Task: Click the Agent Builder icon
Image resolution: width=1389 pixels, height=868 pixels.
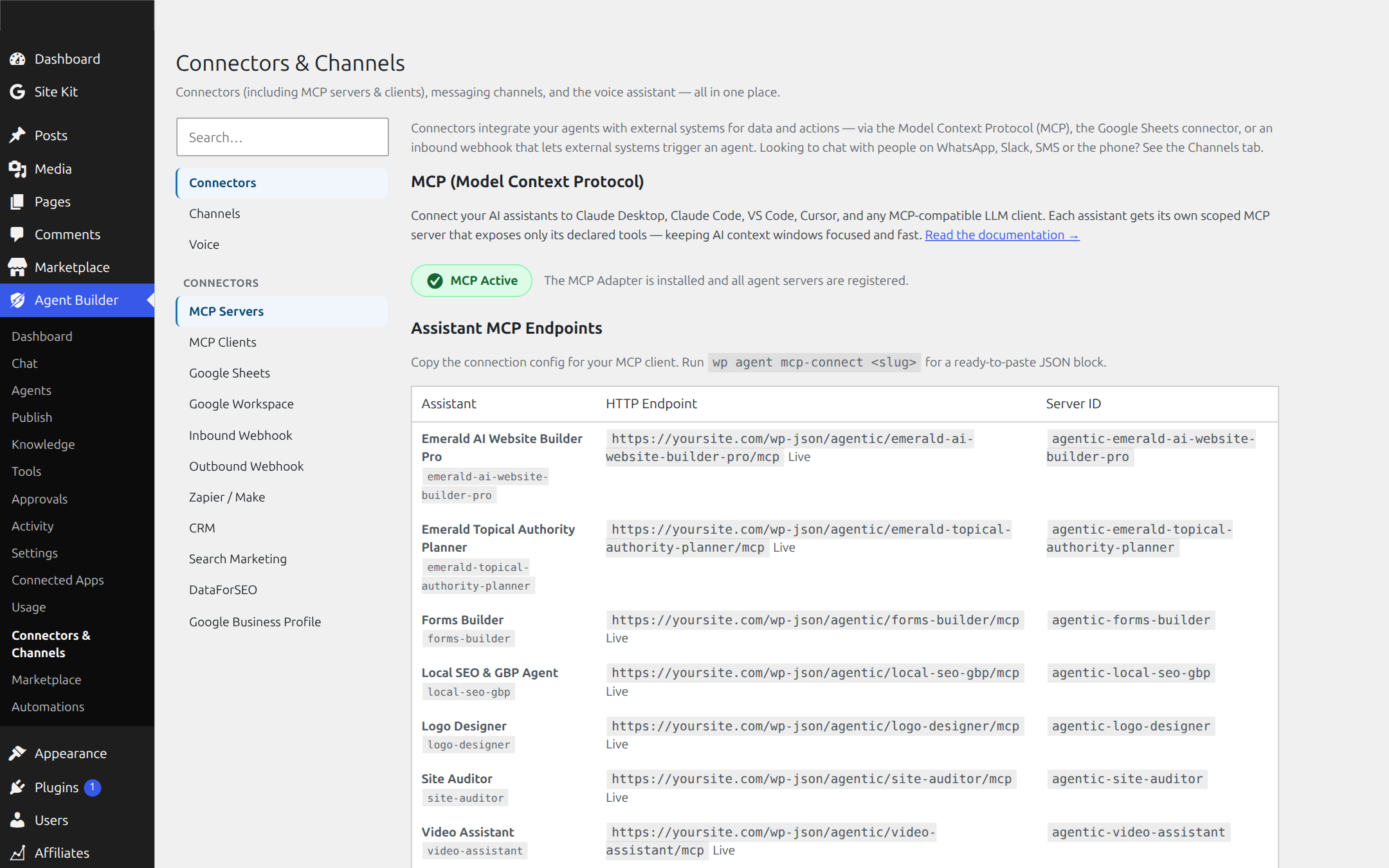Action: tap(17, 300)
